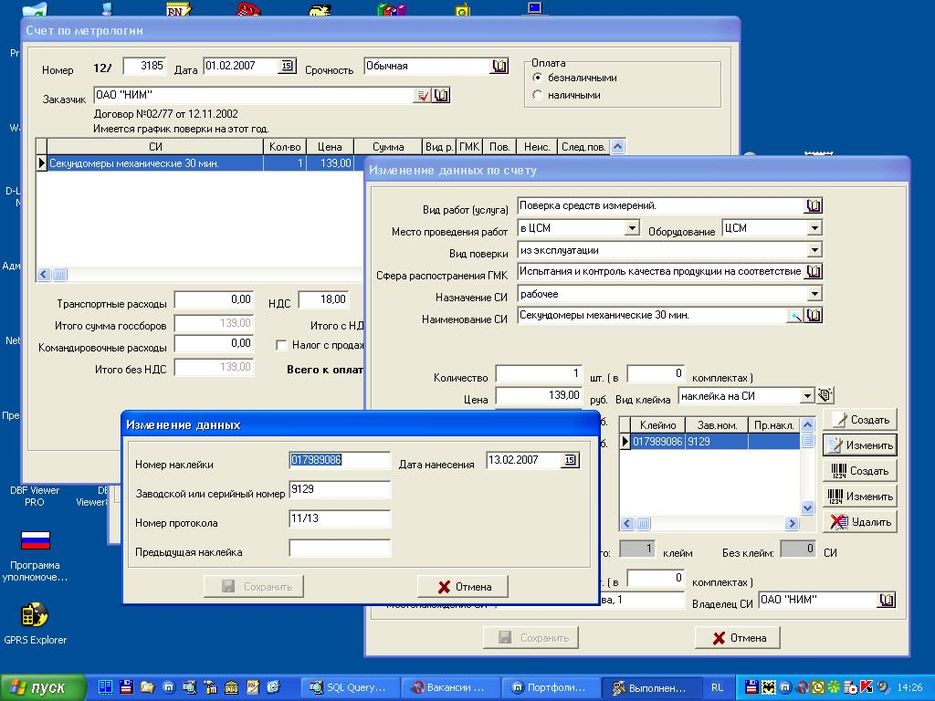Expand Вид клейма наклейка на СИ dropdown
Image resolution: width=935 pixels, height=701 pixels.
pyautogui.click(x=806, y=396)
